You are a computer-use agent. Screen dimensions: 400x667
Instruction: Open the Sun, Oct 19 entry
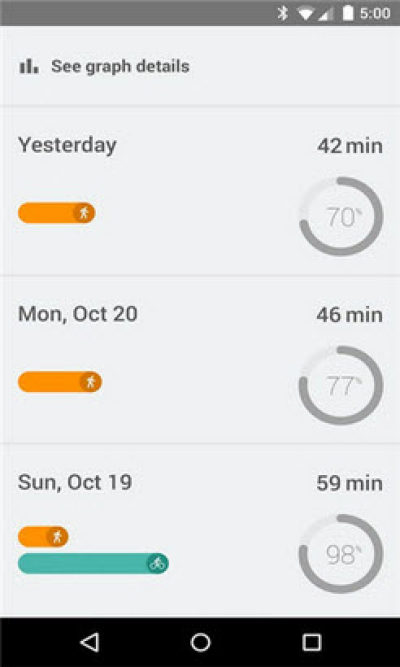click(x=200, y=531)
